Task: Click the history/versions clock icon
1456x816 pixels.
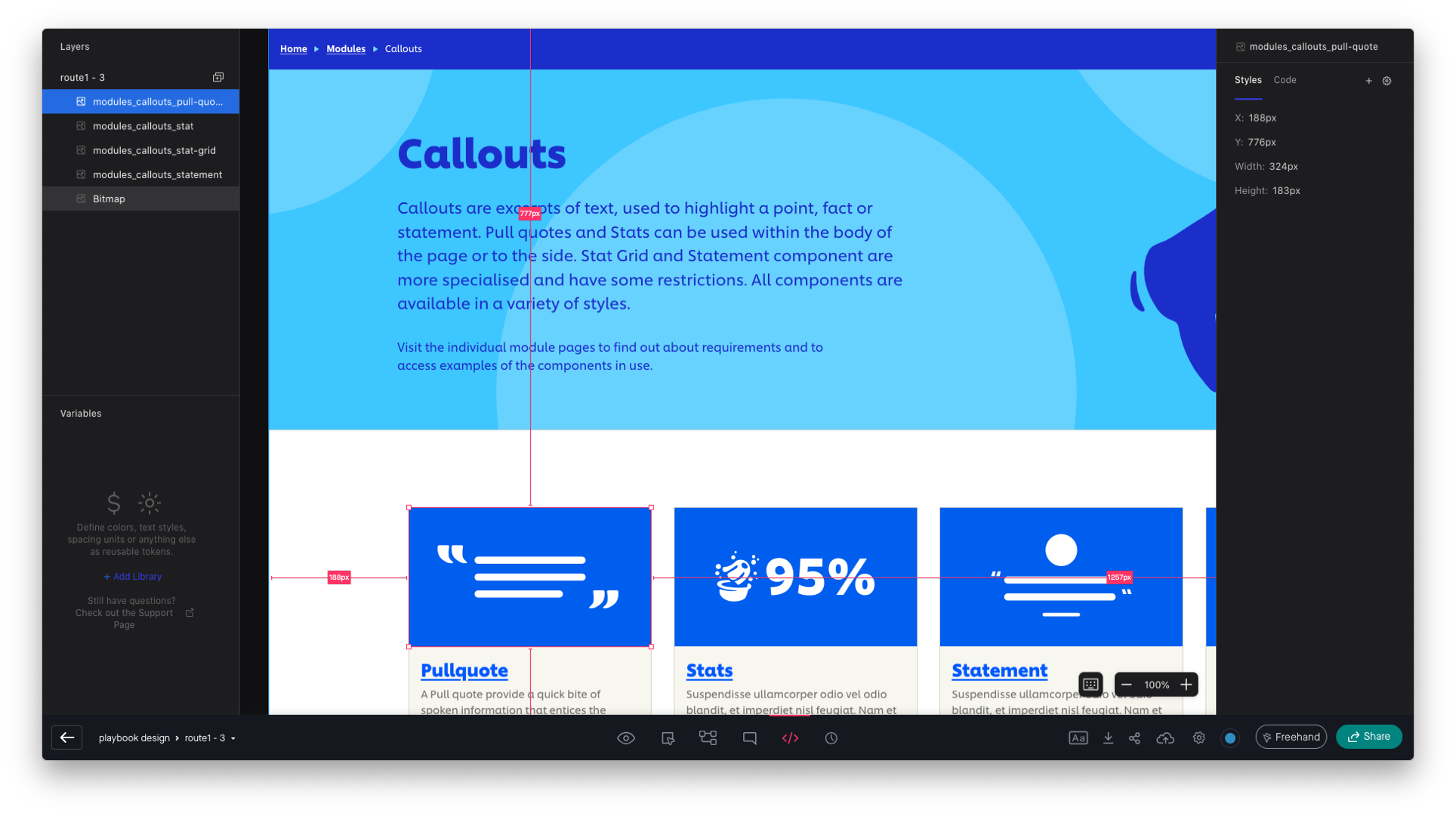Action: click(x=830, y=738)
